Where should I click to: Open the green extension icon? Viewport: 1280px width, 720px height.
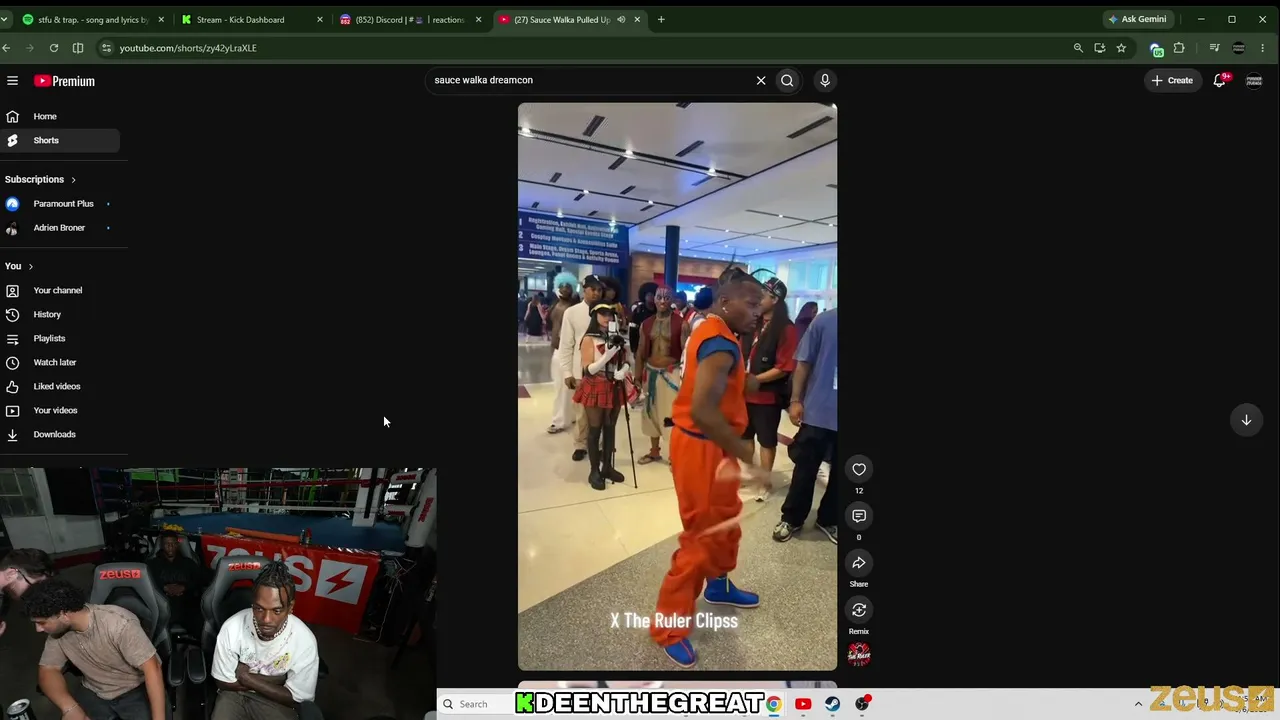1157,48
